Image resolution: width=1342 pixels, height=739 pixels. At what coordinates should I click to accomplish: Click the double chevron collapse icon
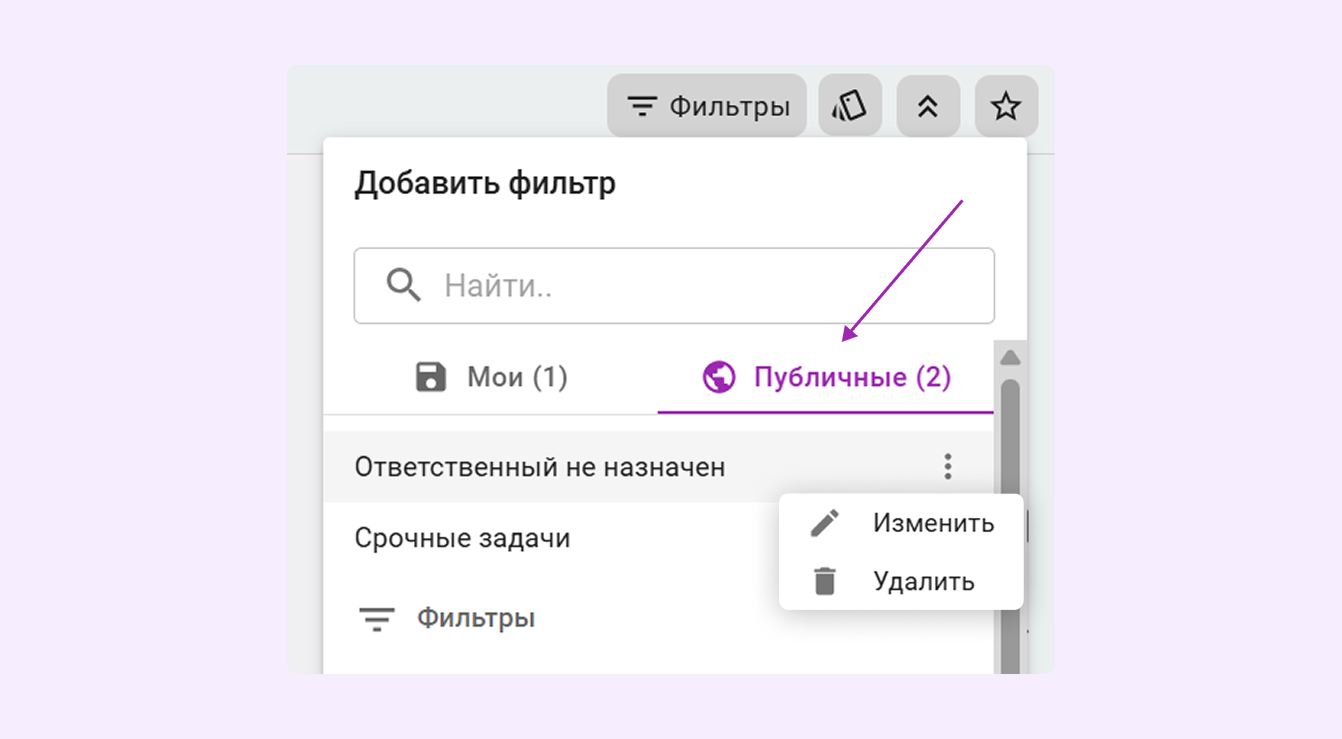click(928, 105)
